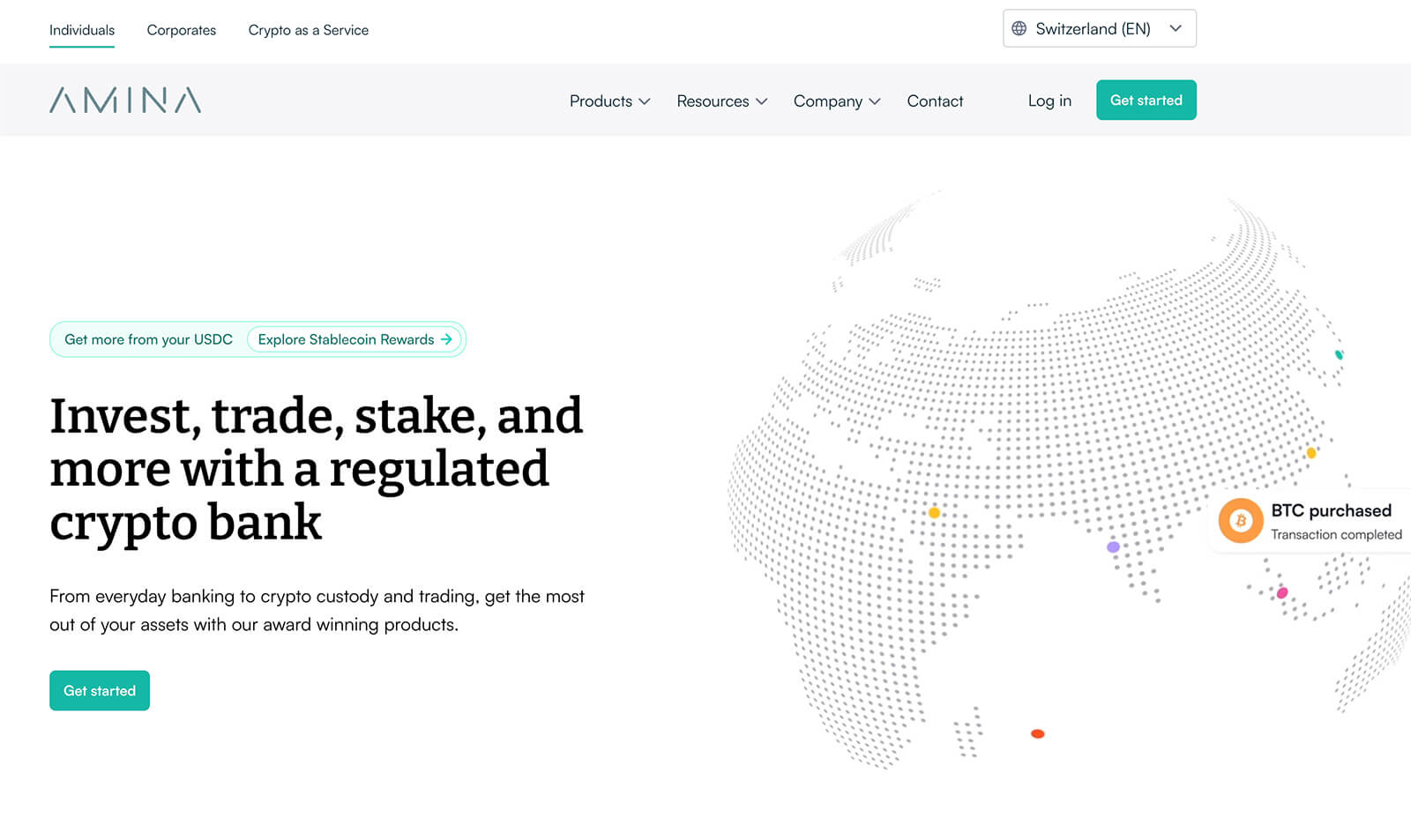1411x840 pixels.
Task: Select the Individuals tab
Action: [82, 30]
